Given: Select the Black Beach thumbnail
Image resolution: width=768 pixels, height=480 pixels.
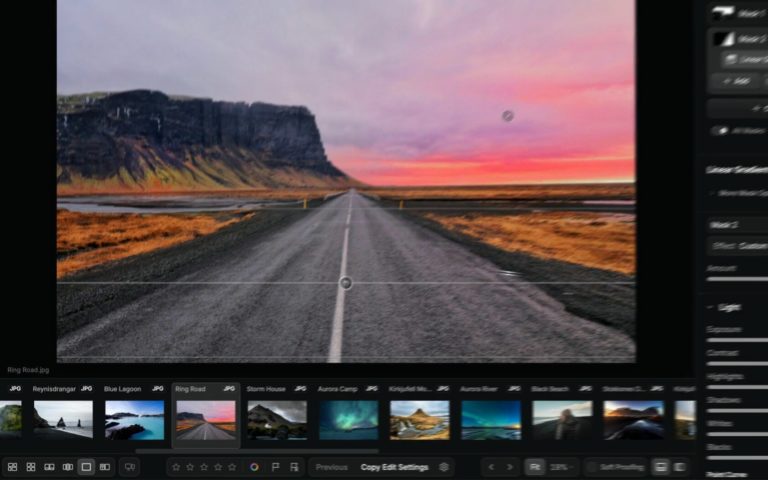Looking at the screenshot, I should tap(562, 420).
